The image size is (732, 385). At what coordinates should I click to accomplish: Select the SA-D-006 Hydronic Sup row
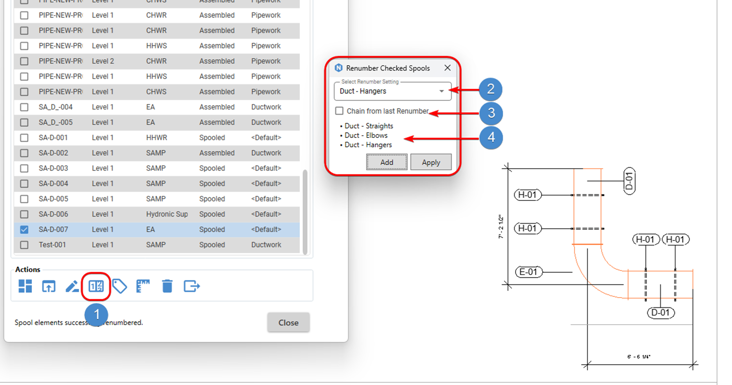click(156, 214)
